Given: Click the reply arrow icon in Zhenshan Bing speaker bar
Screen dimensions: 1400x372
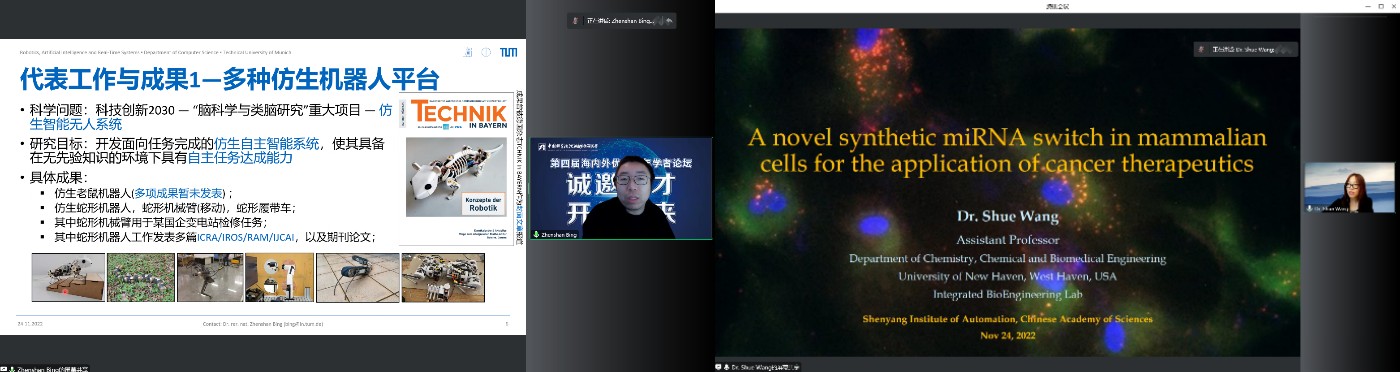Looking at the screenshot, I should [669, 19].
